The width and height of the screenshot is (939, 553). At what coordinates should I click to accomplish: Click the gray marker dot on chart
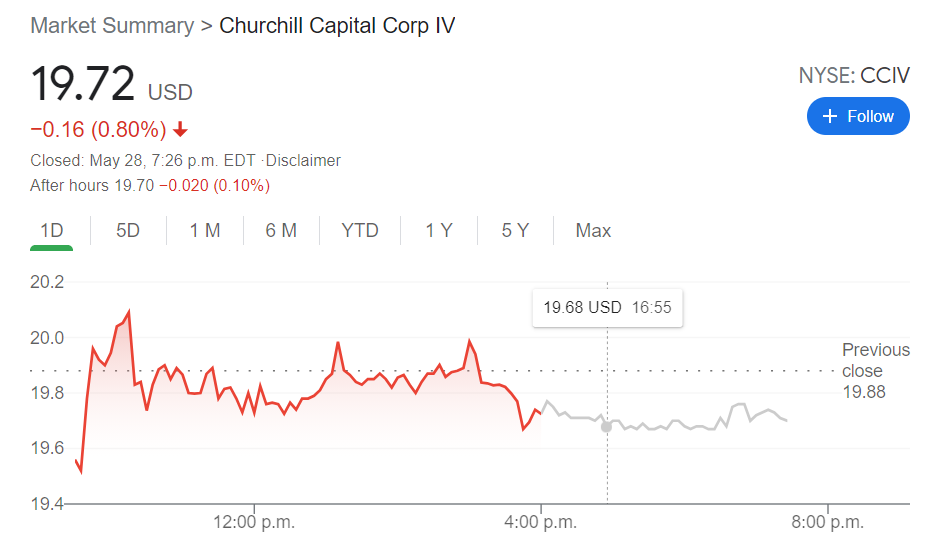[606, 427]
